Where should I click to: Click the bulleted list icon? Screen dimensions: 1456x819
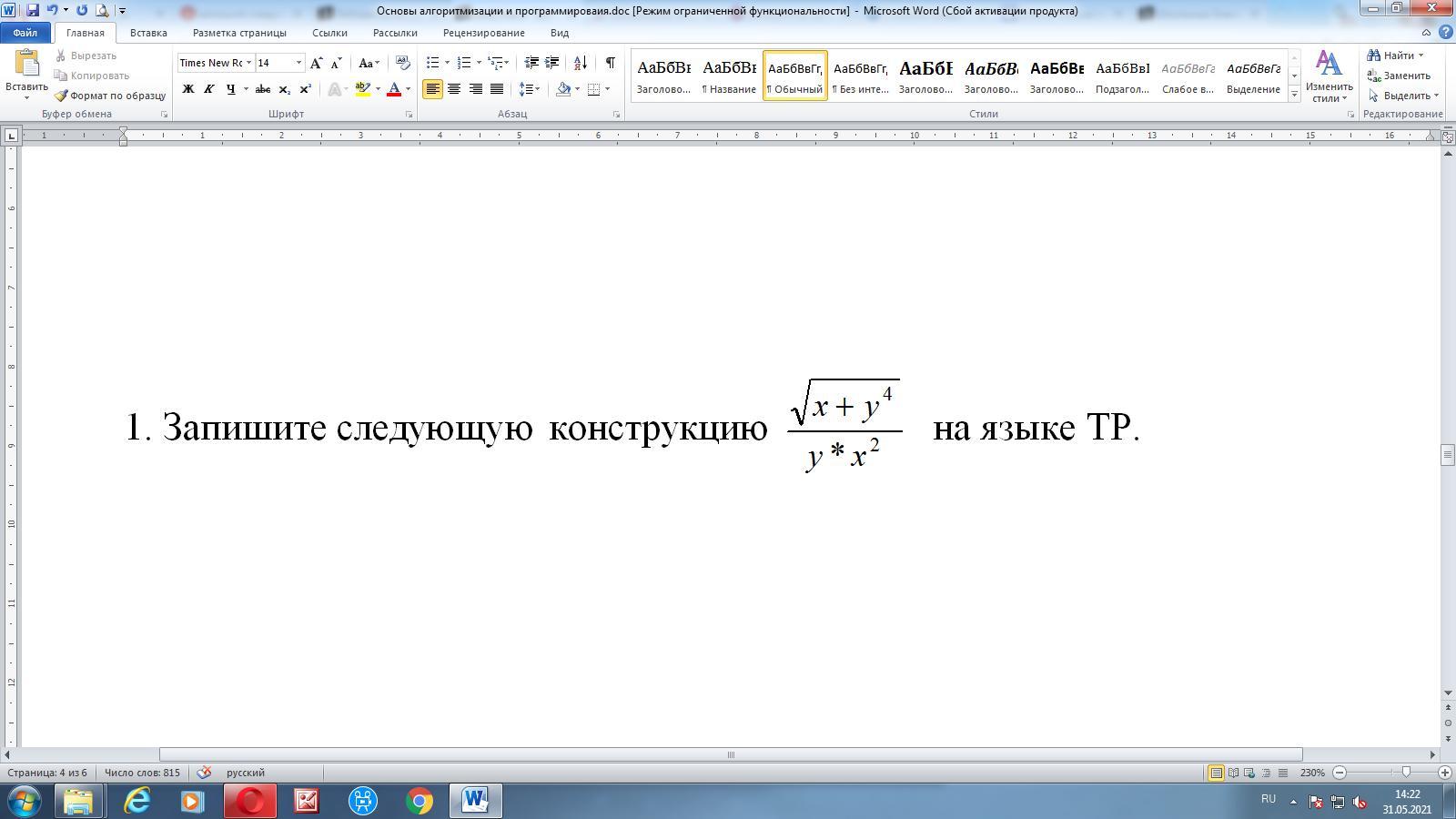(433, 63)
